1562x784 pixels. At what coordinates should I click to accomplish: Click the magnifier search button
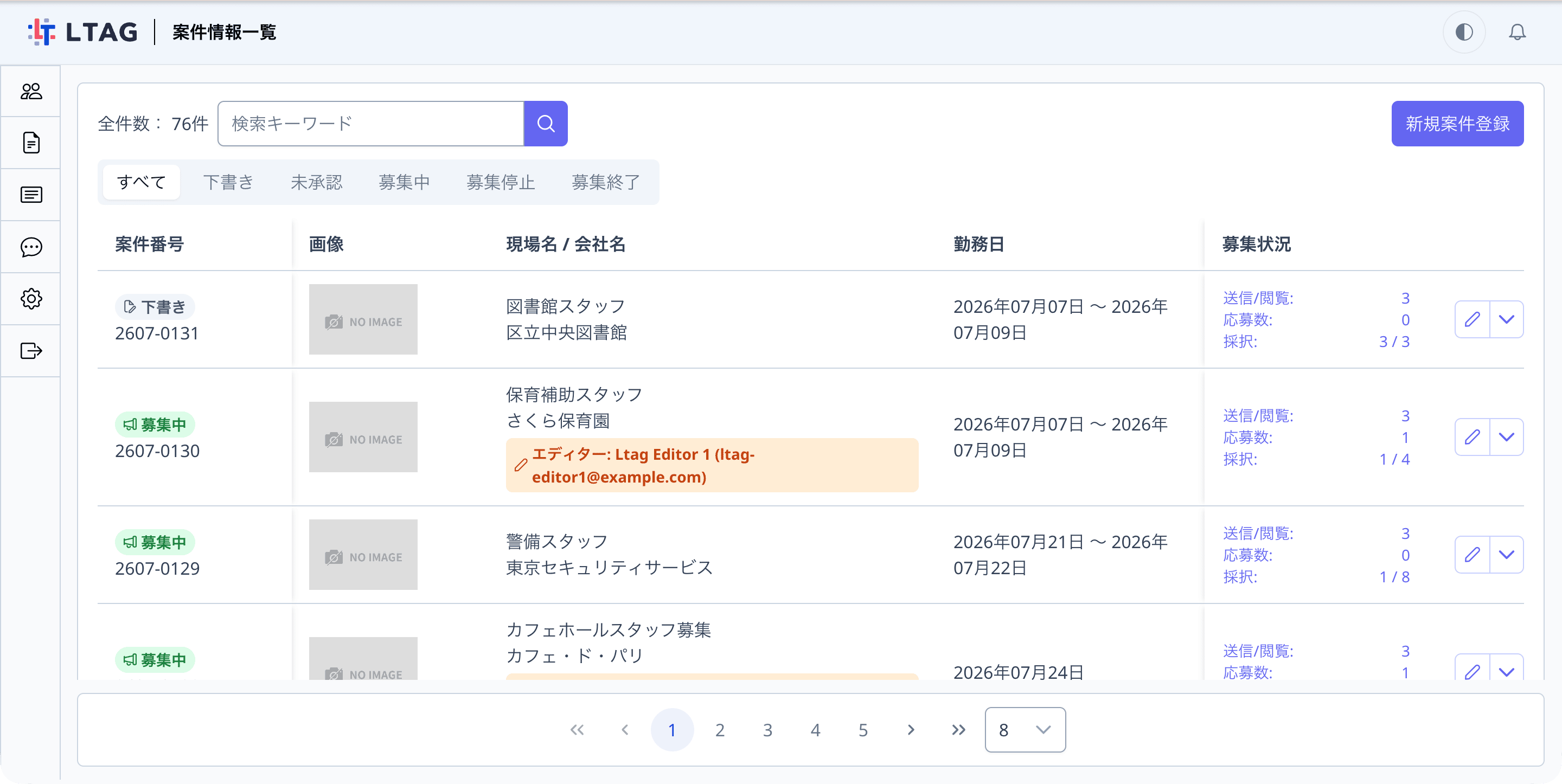point(546,124)
